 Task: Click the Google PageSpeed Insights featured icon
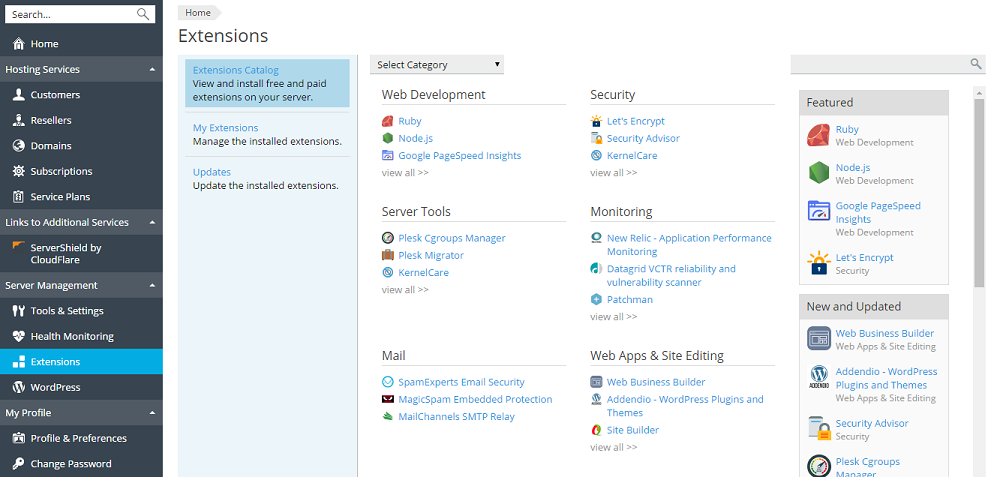818,212
